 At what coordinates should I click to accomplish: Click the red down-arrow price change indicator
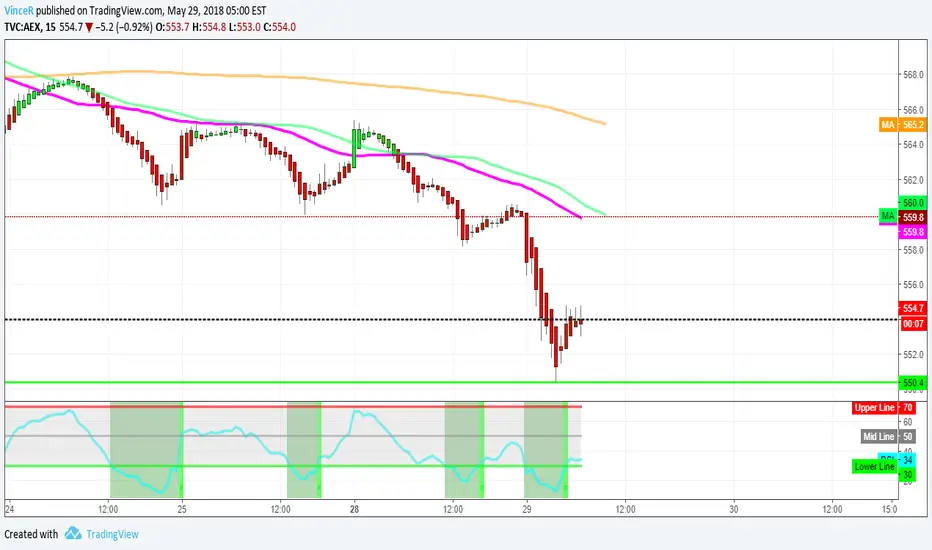tap(89, 27)
